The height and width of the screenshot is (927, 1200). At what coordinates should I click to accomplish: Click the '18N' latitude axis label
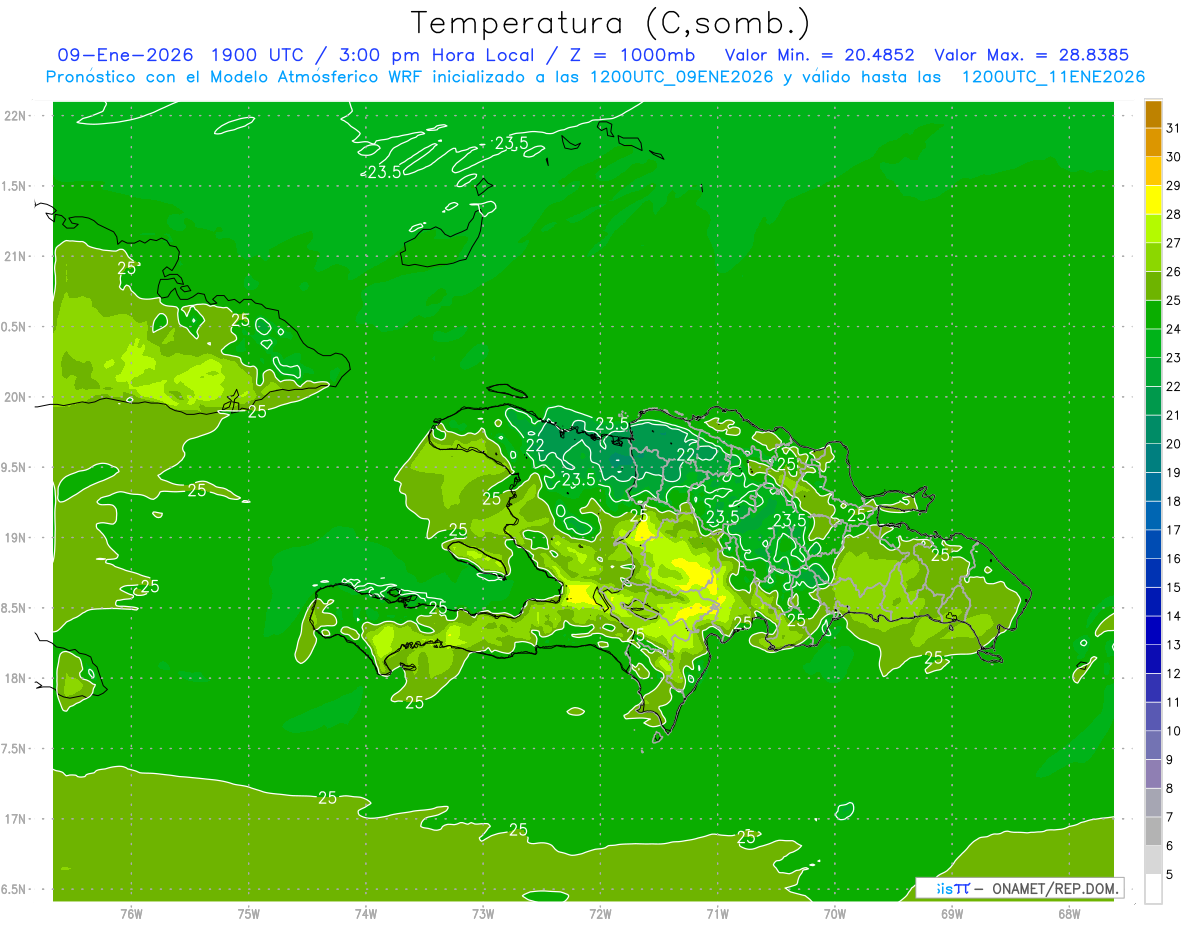15,679
